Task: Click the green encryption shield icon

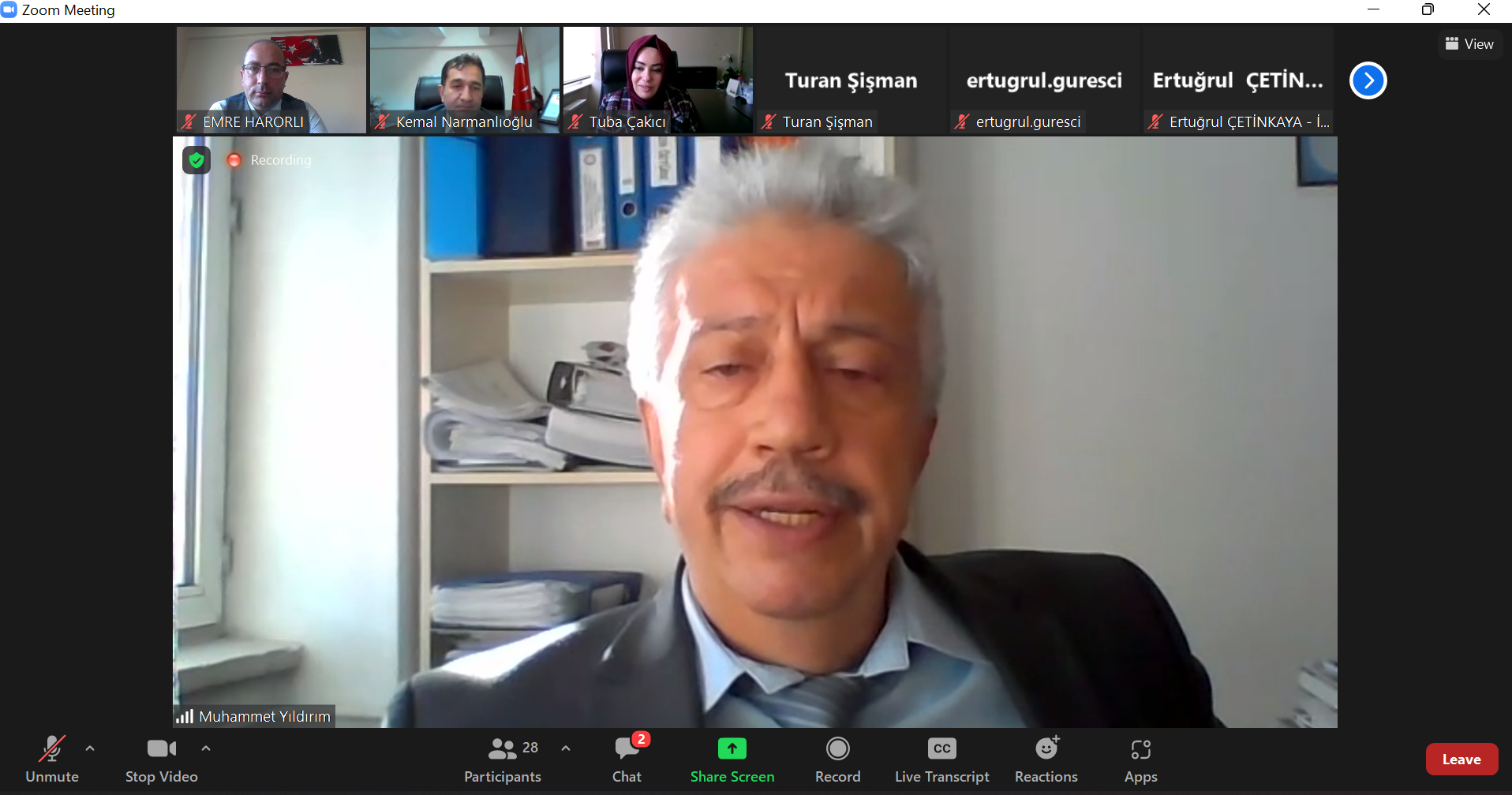Action: tap(196, 160)
